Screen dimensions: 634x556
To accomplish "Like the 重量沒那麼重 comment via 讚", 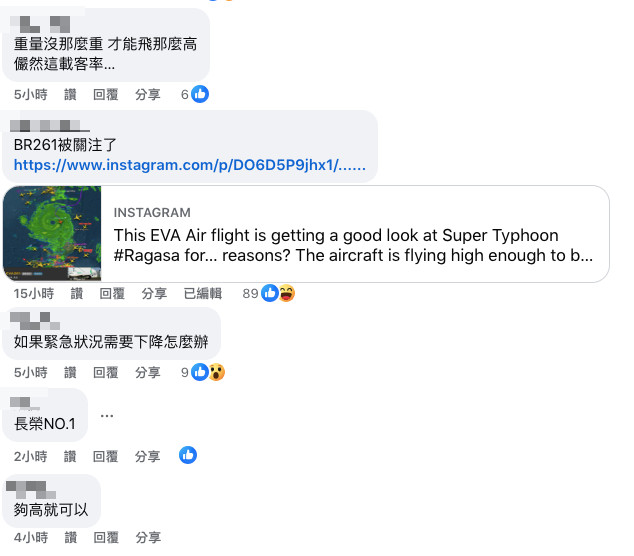I will (70, 95).
